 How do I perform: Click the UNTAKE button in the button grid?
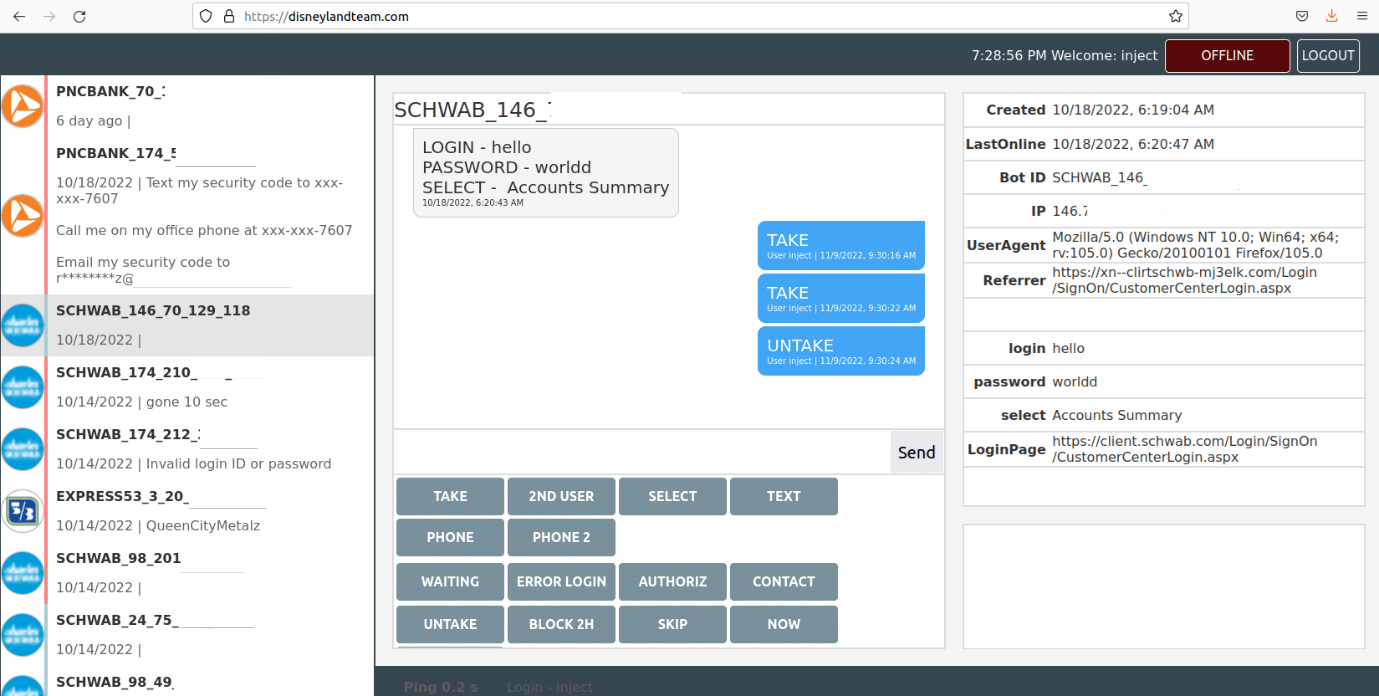click(450, 624)
